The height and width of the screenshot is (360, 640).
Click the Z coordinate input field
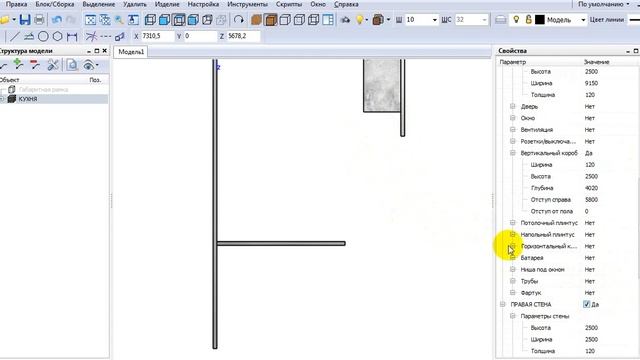point(243,36)
